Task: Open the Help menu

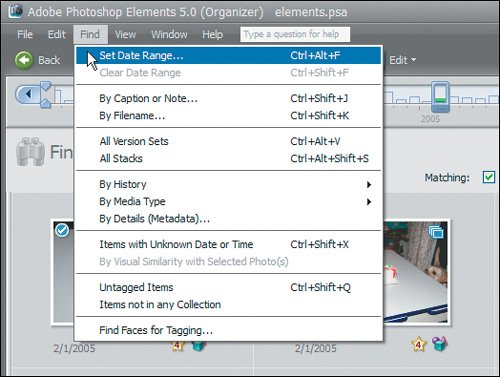Action: pyautogui.click(x=212, y=34)
